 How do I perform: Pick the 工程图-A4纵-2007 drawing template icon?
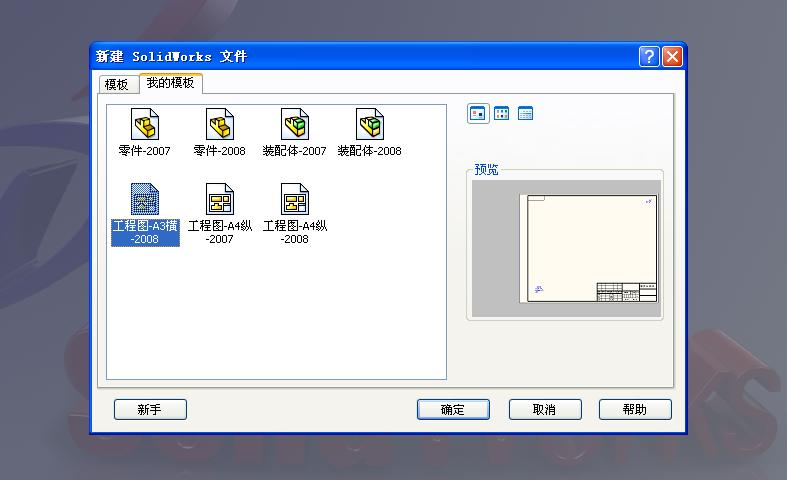pyautogui.click(x=220, y=199)
